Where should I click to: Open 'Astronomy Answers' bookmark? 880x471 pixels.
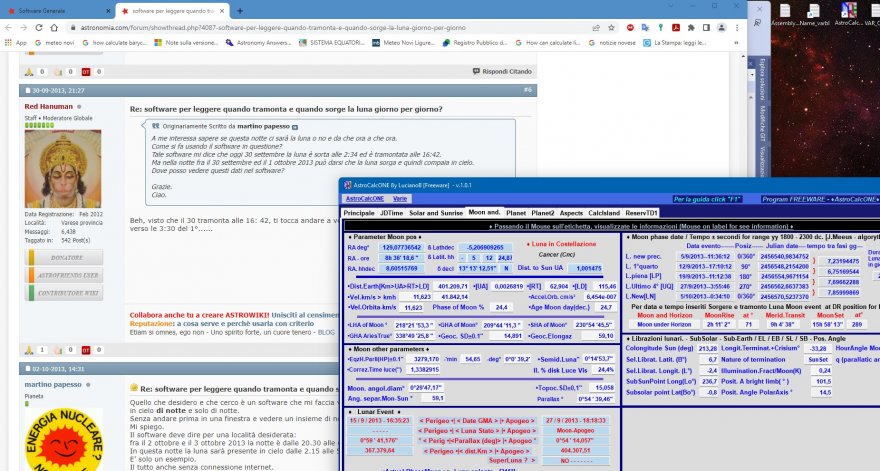click(259, 43)
